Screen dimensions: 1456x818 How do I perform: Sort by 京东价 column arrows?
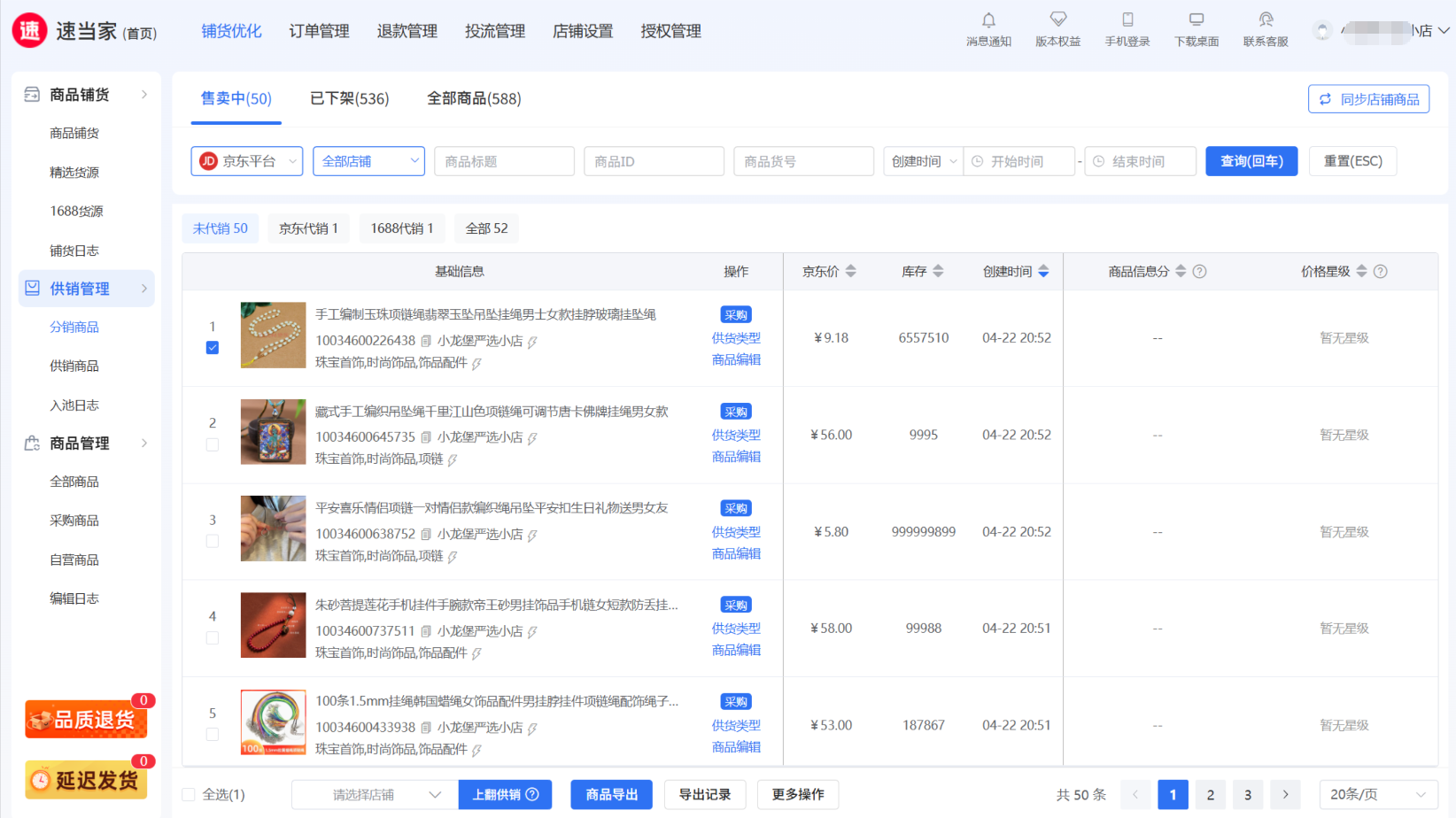850,272
